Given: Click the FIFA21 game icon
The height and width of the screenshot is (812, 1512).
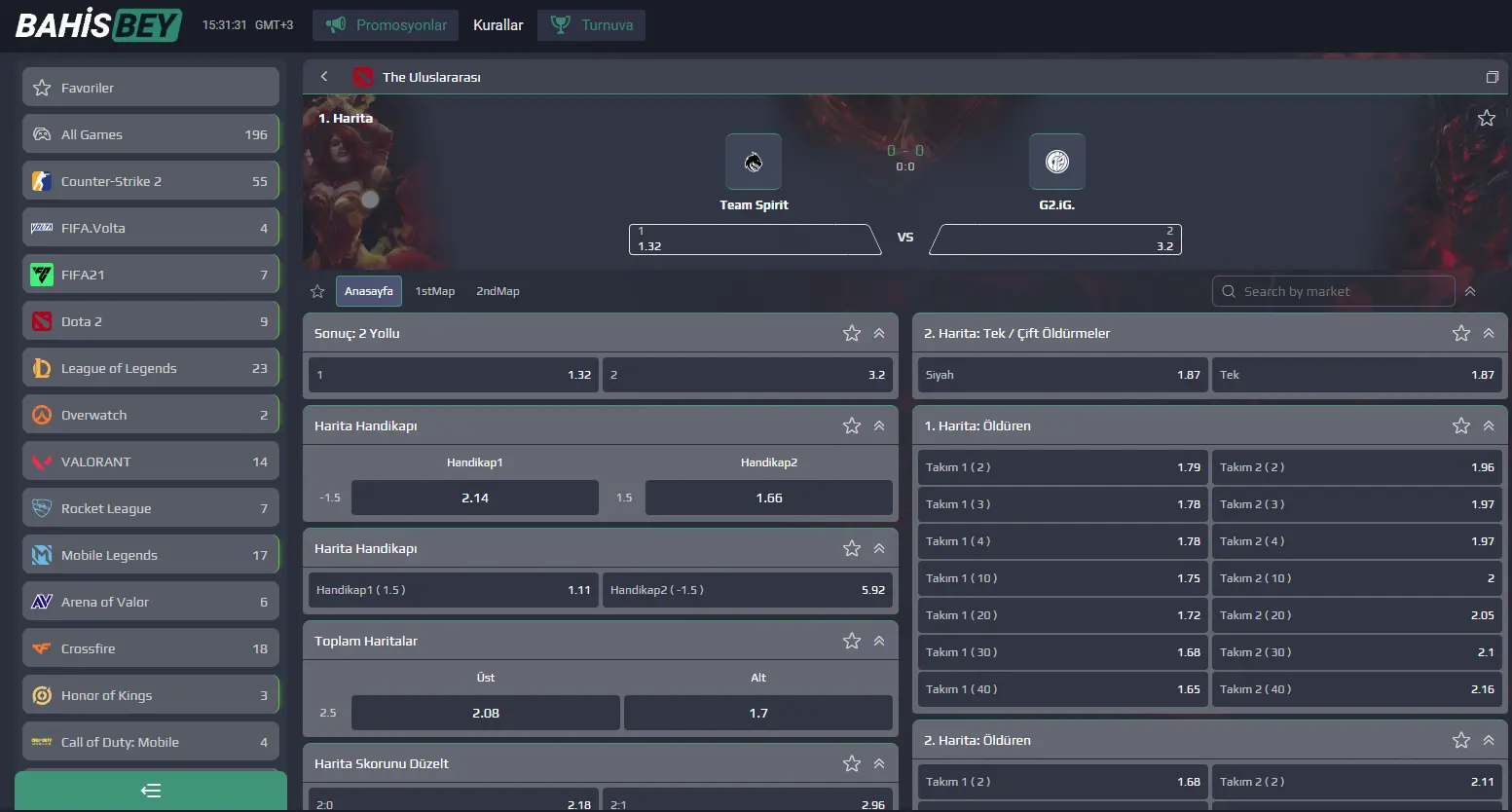Looking at the screenshot, I should coord(42,275).
